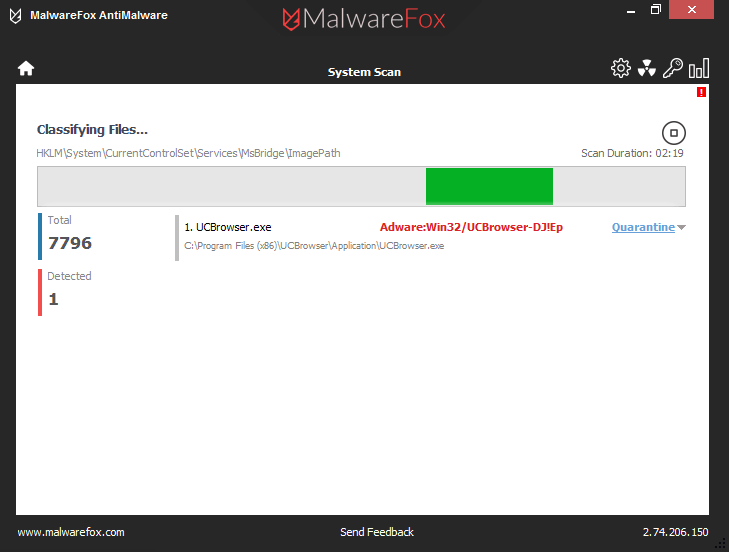
Task: Open the reports bar chart icon
Action: pos(699,68)
